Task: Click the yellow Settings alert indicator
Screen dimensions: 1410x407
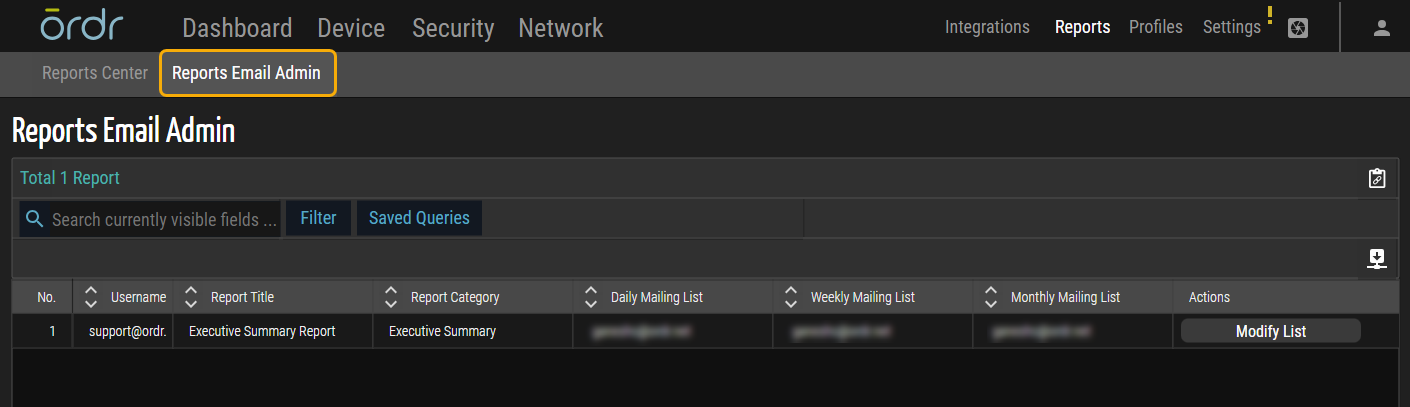Action: click(x=1269, y=15)
